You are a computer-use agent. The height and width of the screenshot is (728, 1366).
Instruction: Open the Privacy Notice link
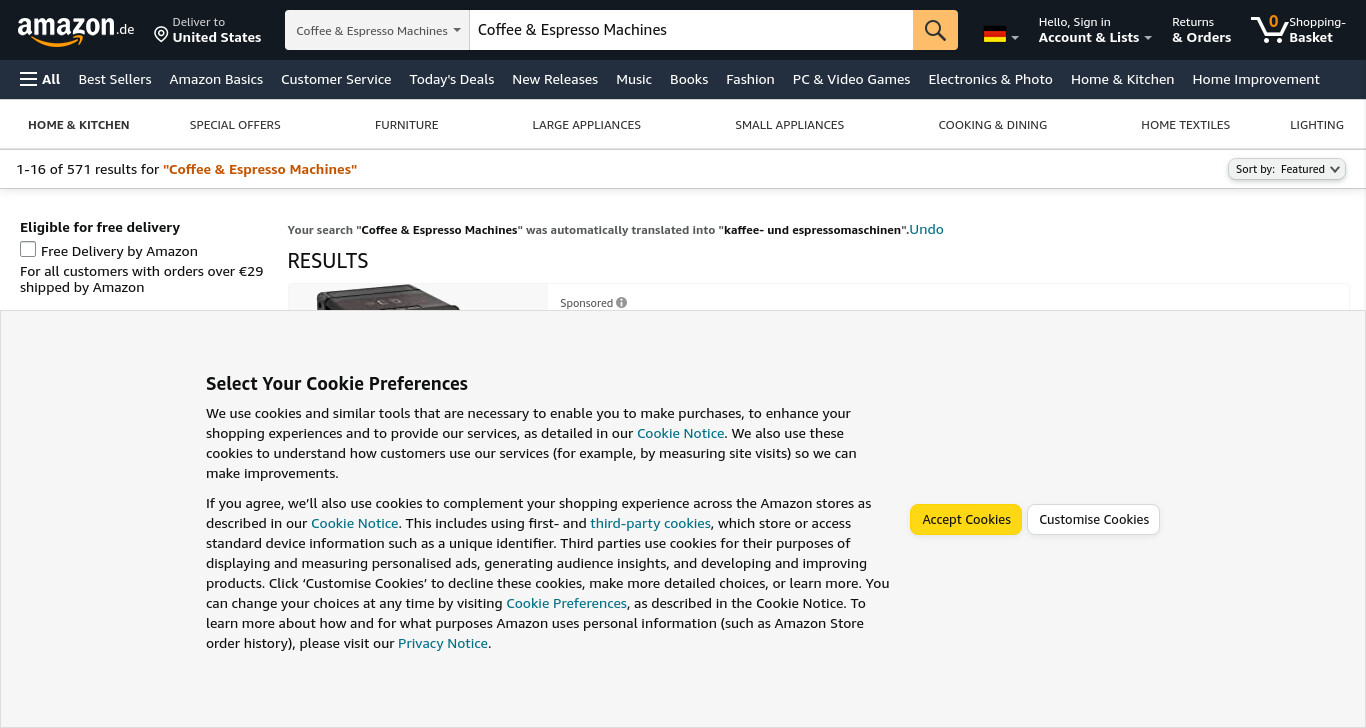pos(443,643)
